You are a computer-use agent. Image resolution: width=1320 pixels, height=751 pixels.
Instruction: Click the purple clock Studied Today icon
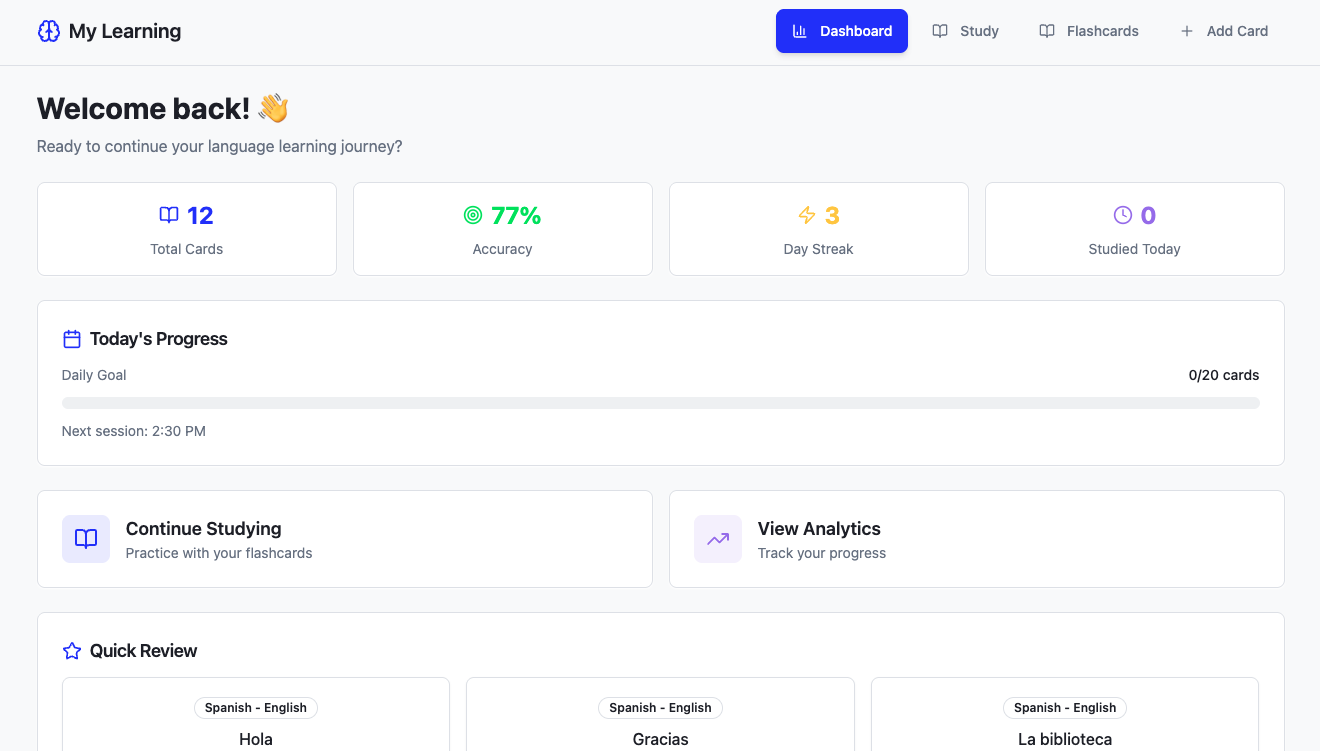(x=1123, y=215)
